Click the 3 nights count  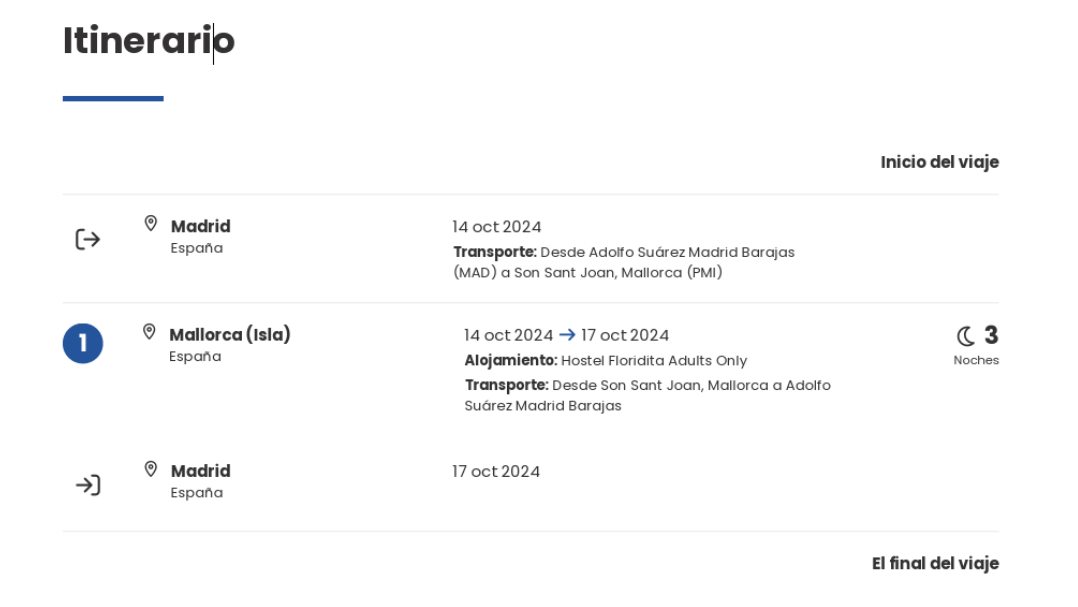pos(991,335)
